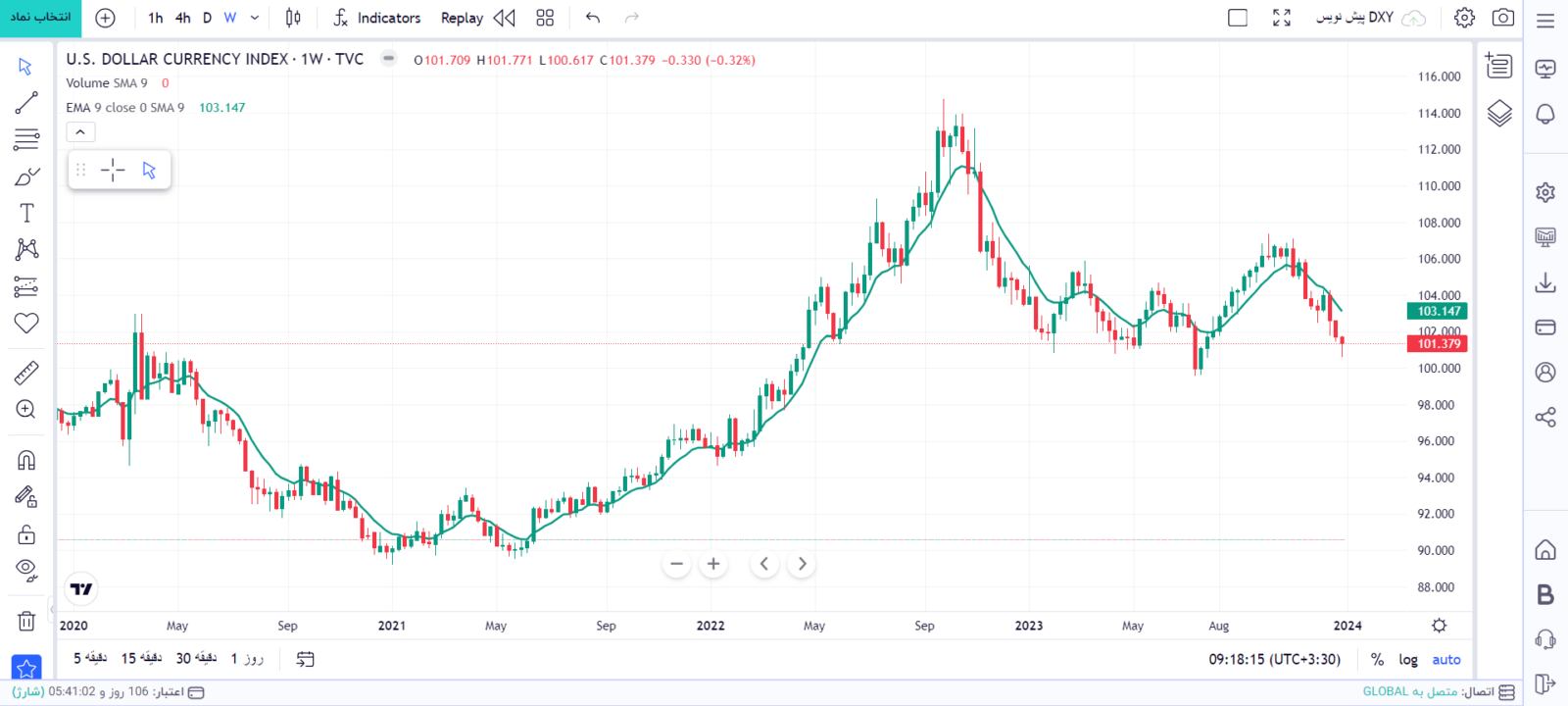This screenshot has height=706, width=1568.
Task: Select the D daily timeframe
Action: 207,18
